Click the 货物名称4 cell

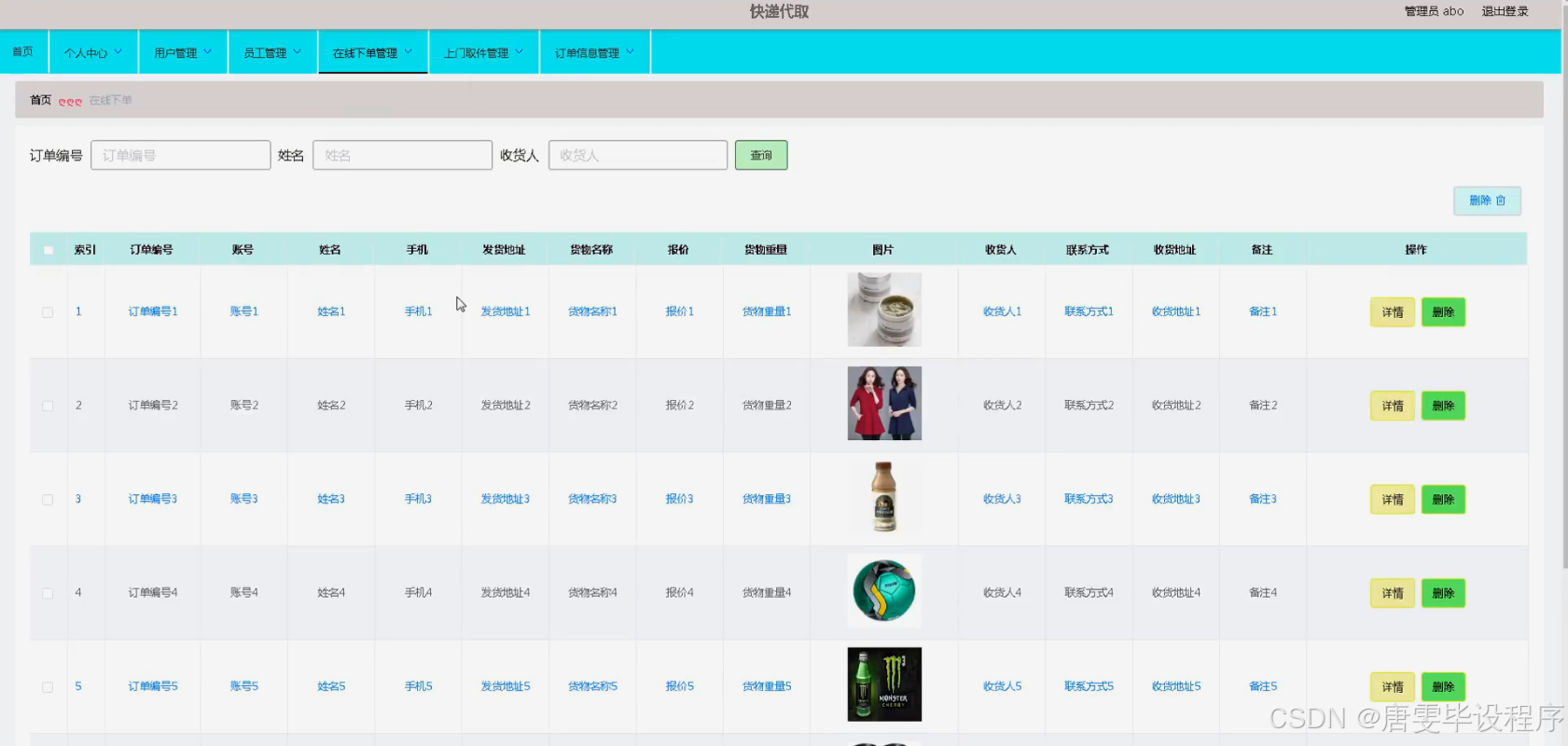pyautogui.click(x=593, y=592)
